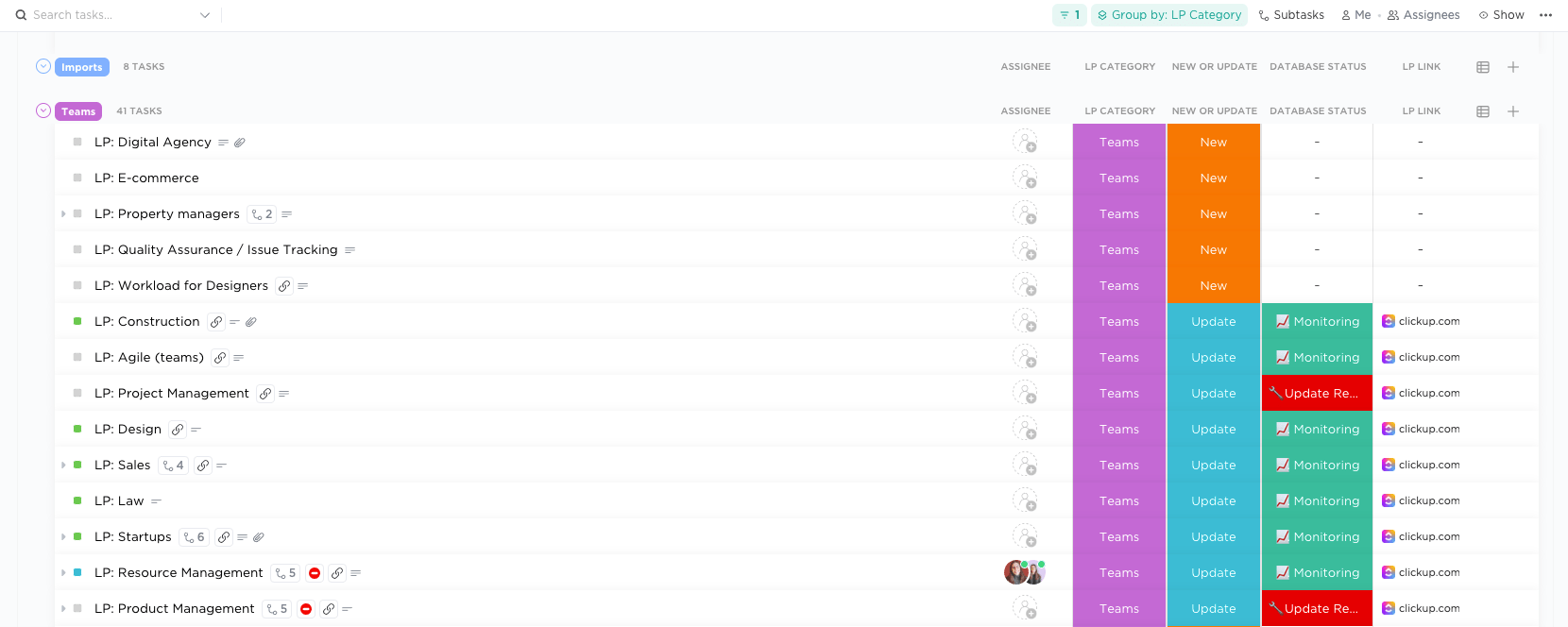
Task: Click the attachment paperclip on LP: Digital Agency
Action: pos(240,143)
